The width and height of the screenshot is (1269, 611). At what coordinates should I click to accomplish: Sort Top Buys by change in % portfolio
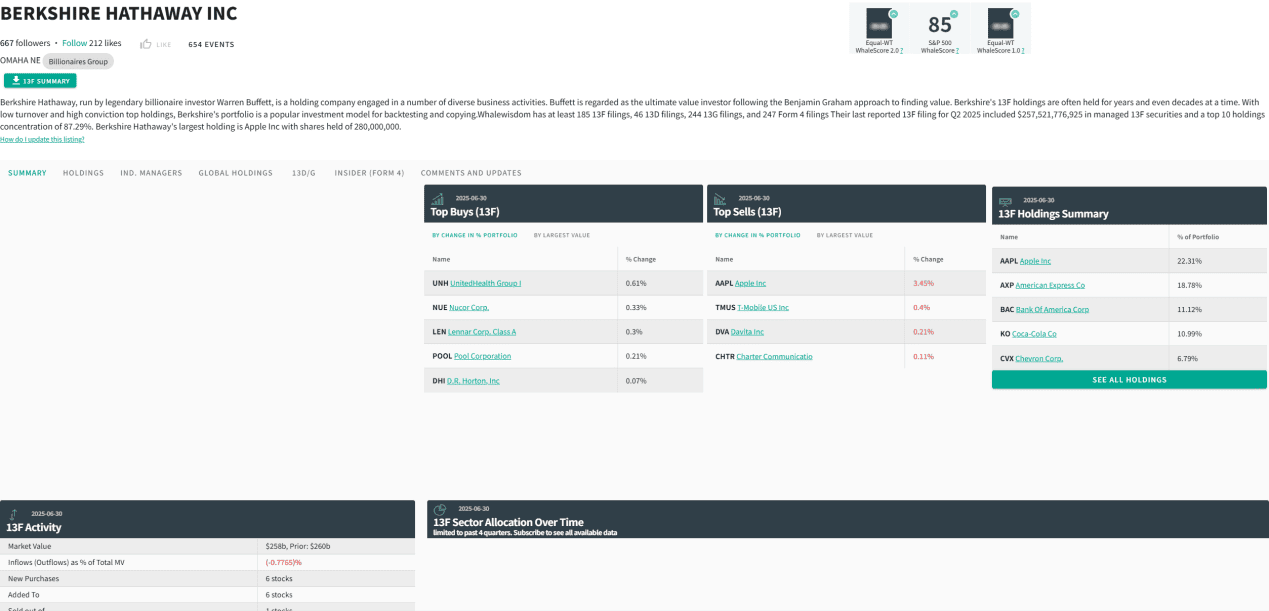coord(474,235)
